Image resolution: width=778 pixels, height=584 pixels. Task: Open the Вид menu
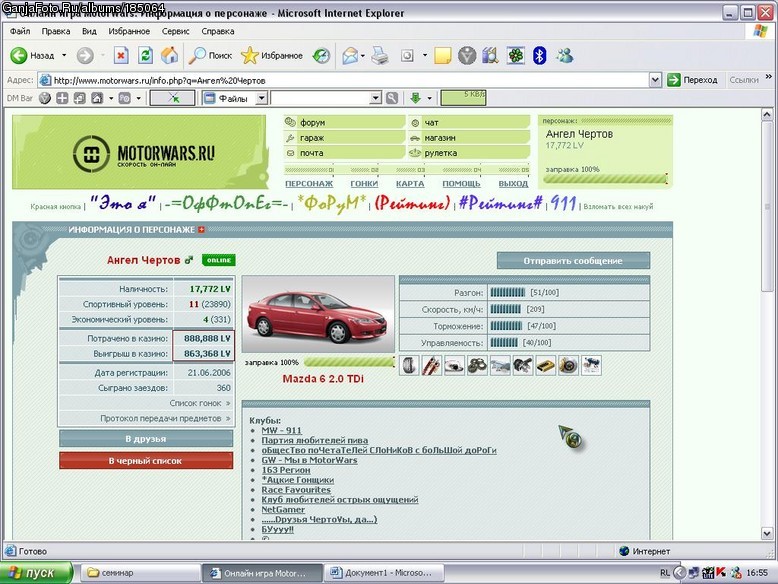[89, 31]
